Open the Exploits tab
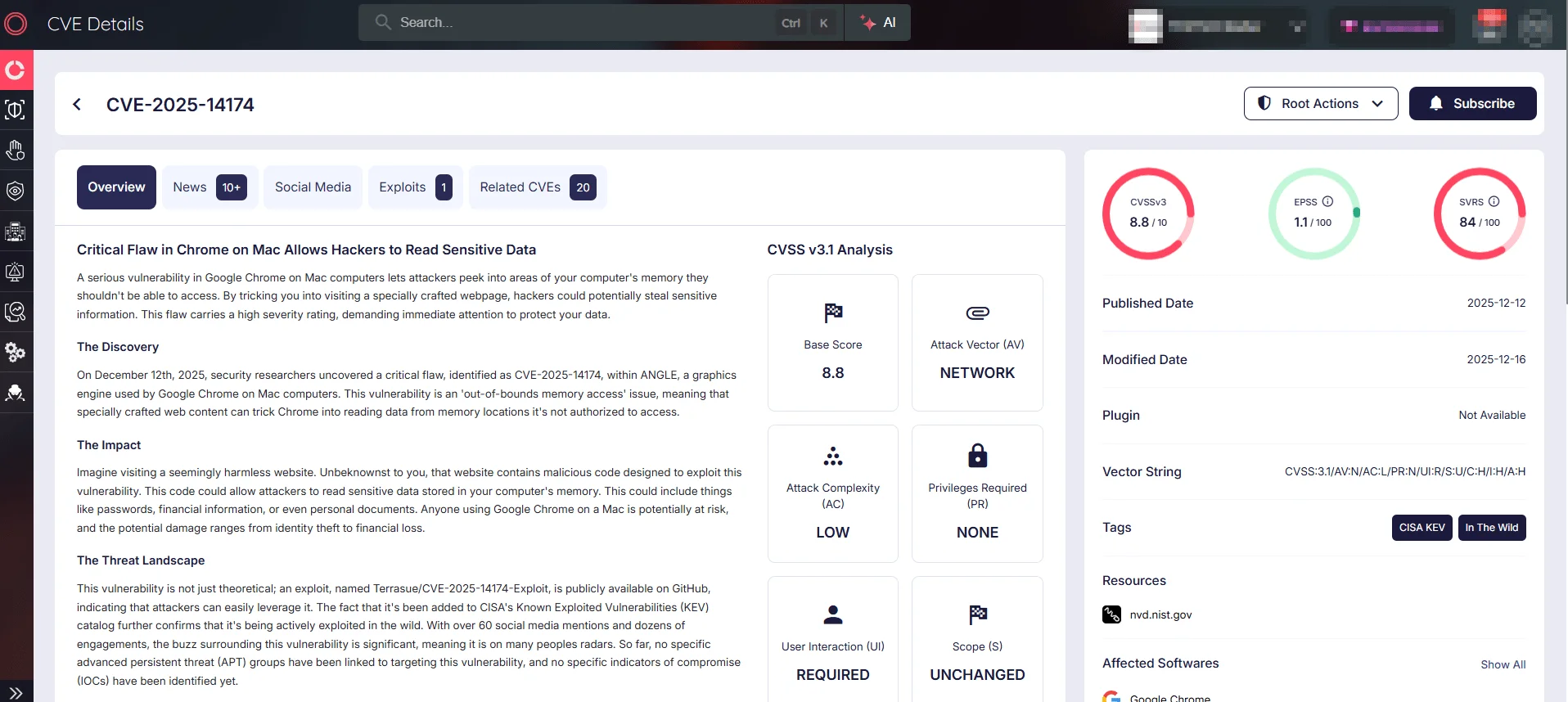This screenshot has height=702, width=1568. (x=415, y=187)
